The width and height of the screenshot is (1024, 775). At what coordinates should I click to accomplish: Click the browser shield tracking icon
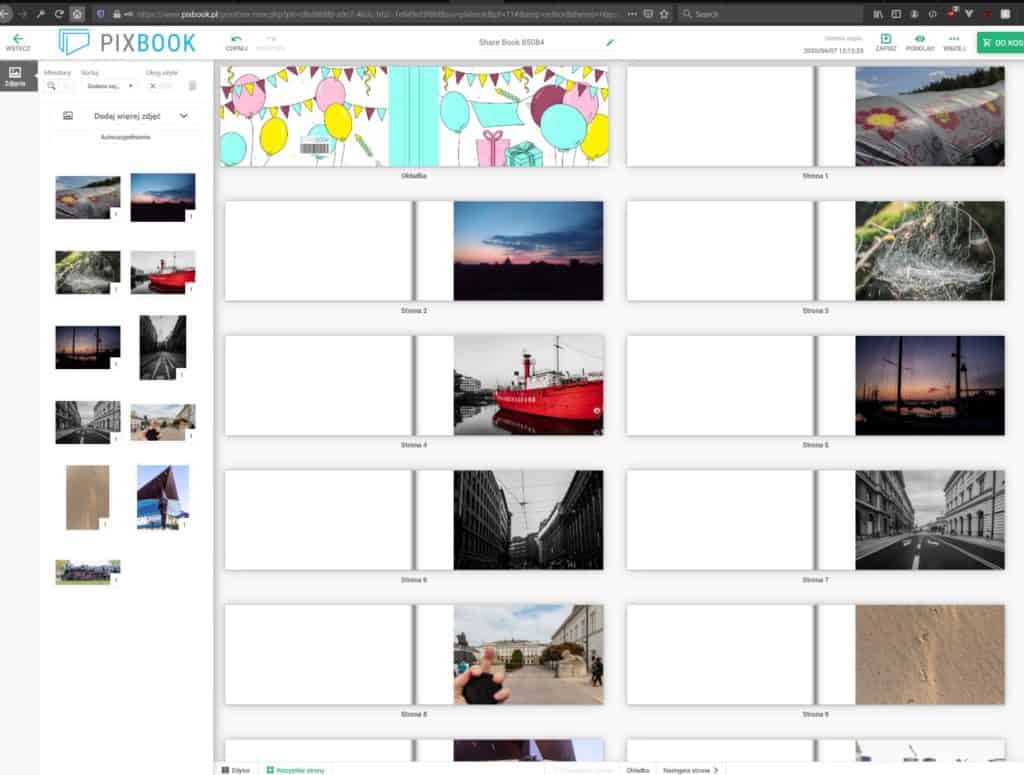(100, 14)
